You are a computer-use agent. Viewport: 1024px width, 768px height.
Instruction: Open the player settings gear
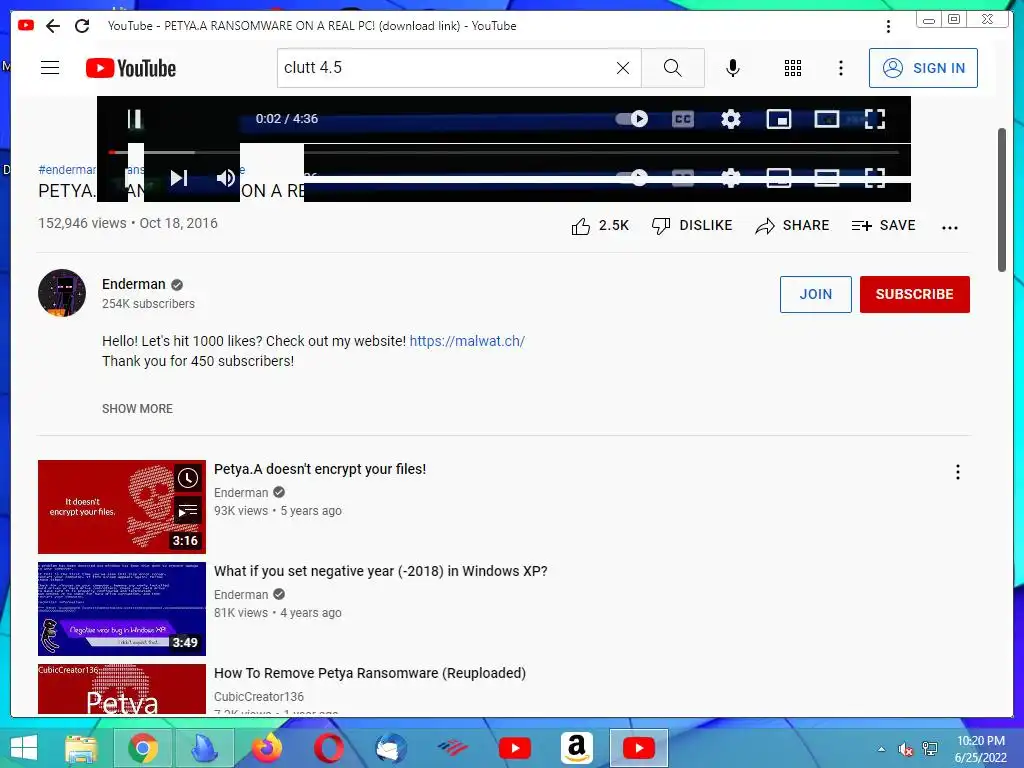731,119
